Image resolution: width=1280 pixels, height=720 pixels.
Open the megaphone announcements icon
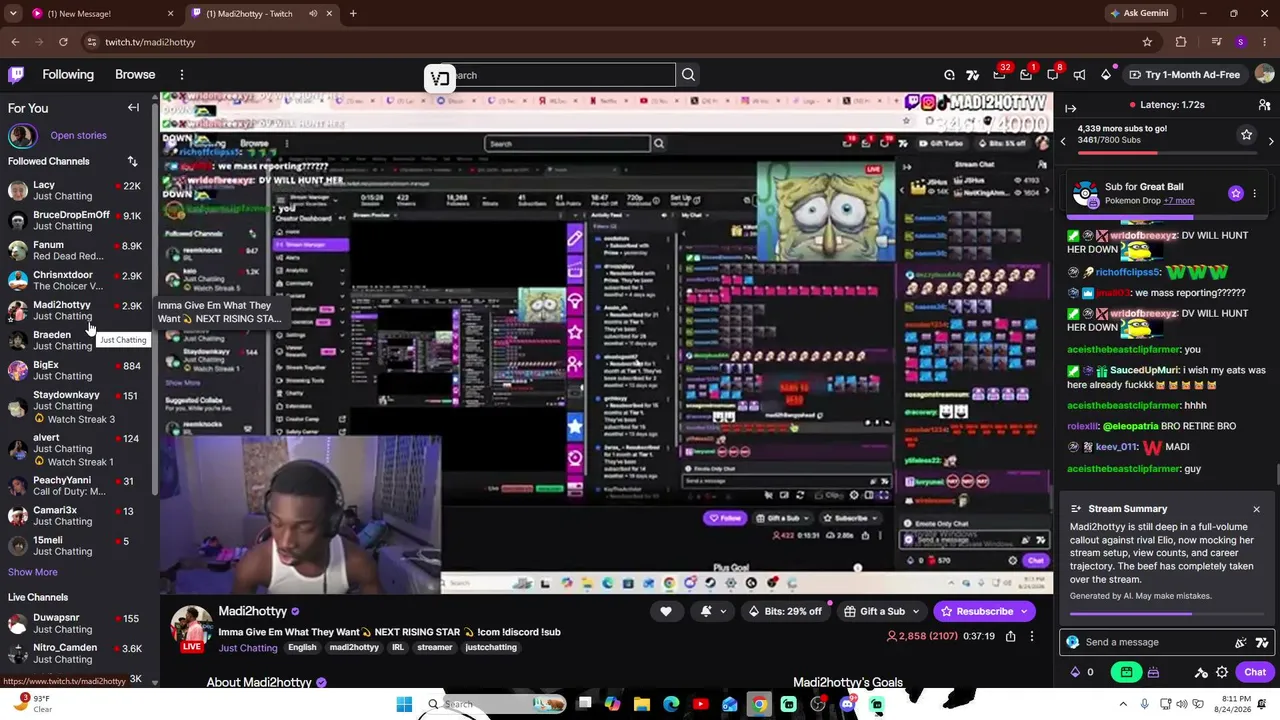1079,75
